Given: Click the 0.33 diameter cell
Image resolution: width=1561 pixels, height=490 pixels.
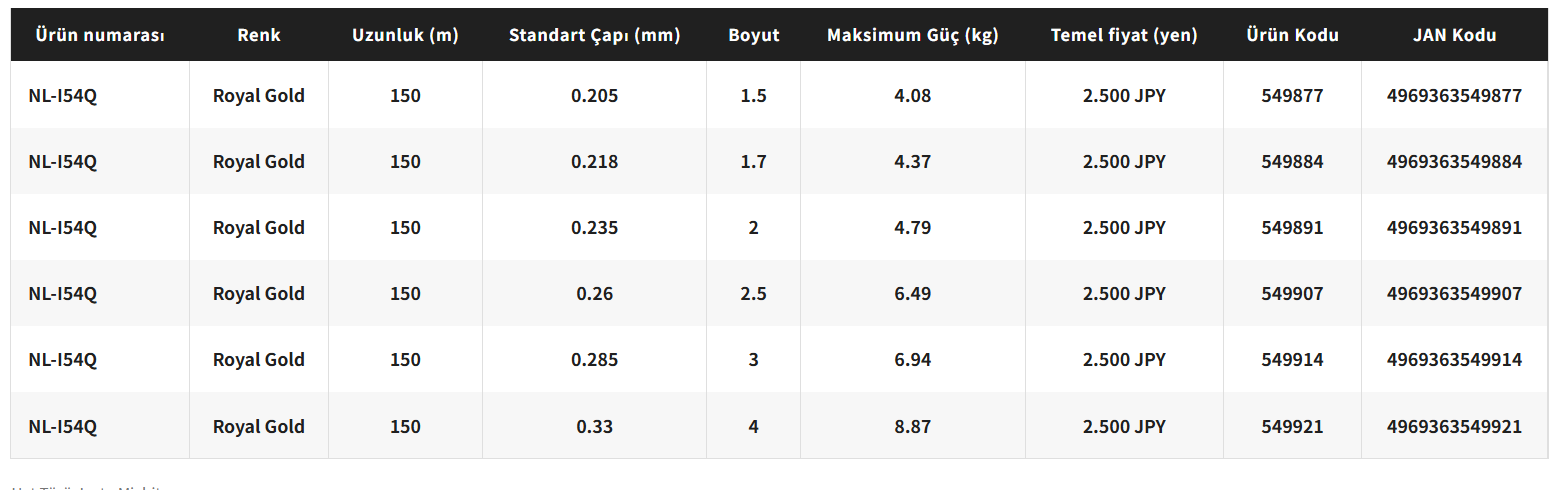Looking at the screenshot, I should click(x=594, y=426).
